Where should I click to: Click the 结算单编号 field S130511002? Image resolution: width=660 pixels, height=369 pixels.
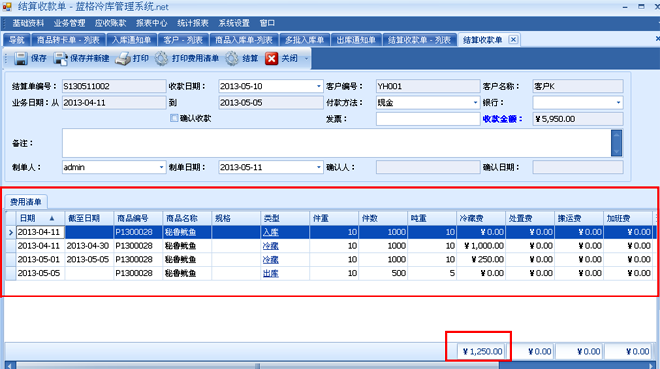pyautogui.click(x=114, y=86)
